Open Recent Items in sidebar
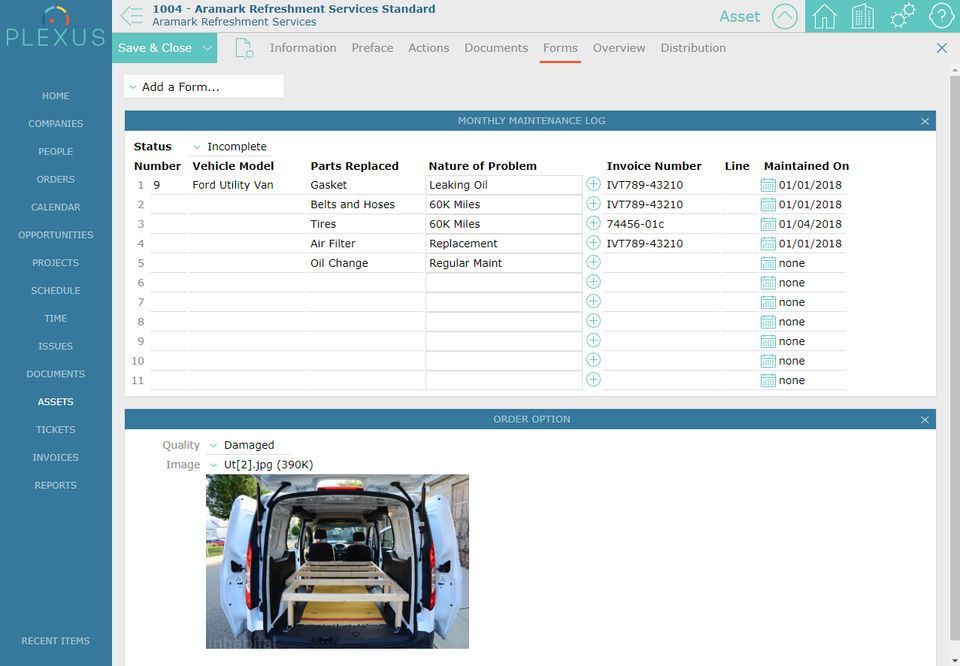This screenshot has width=960, height=666. 56,641
